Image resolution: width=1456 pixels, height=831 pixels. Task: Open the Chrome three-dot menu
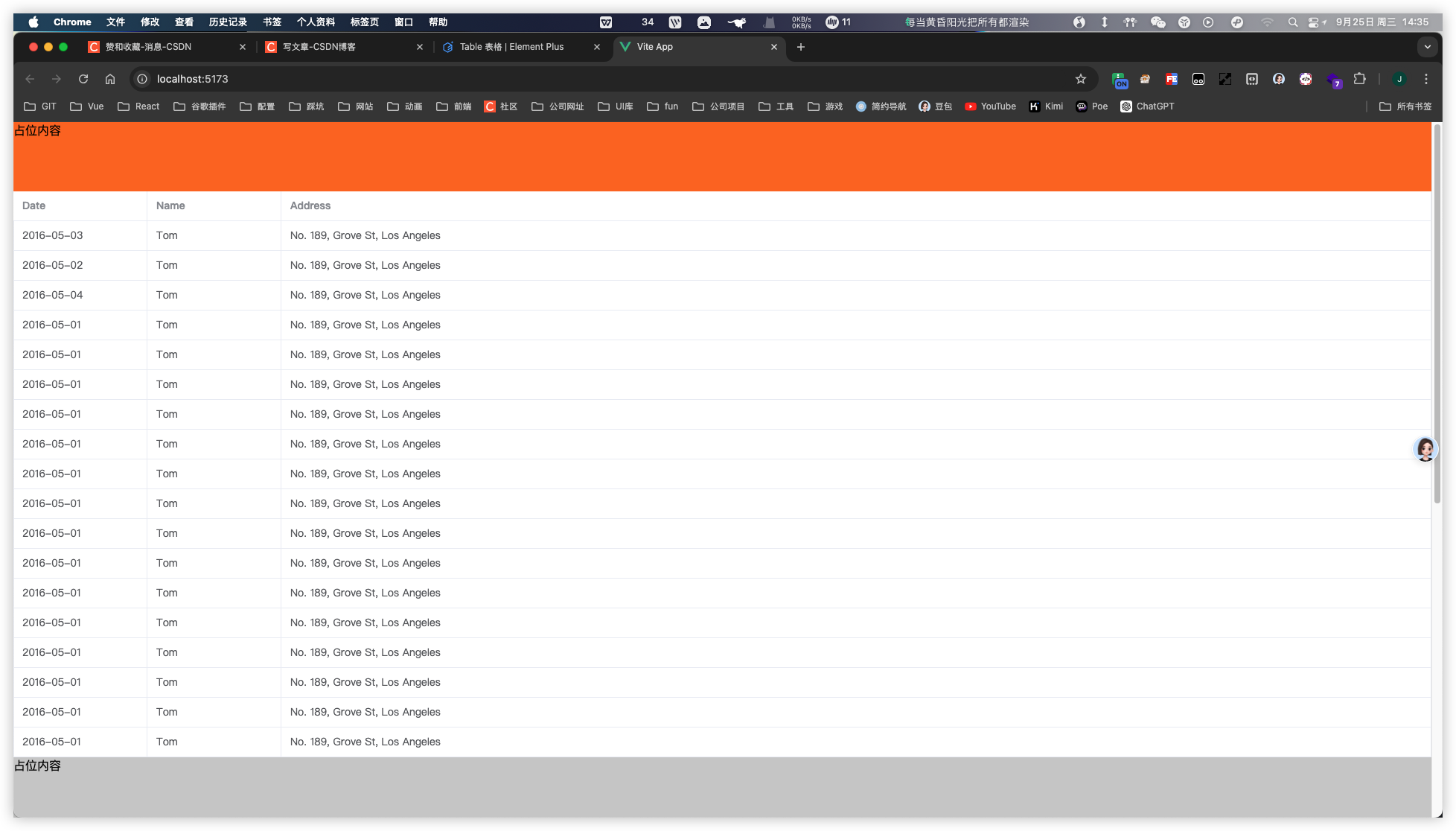[1426, 79]
